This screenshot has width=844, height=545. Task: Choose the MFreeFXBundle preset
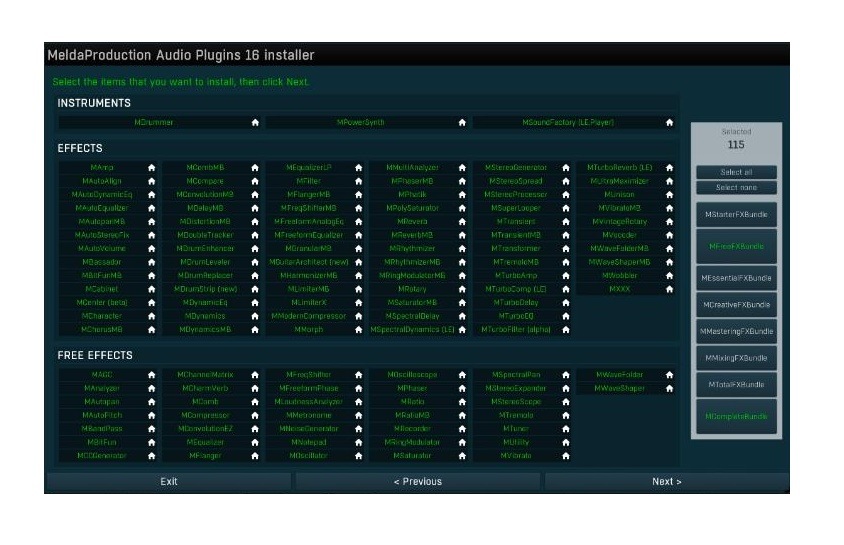tap(736, 246)
